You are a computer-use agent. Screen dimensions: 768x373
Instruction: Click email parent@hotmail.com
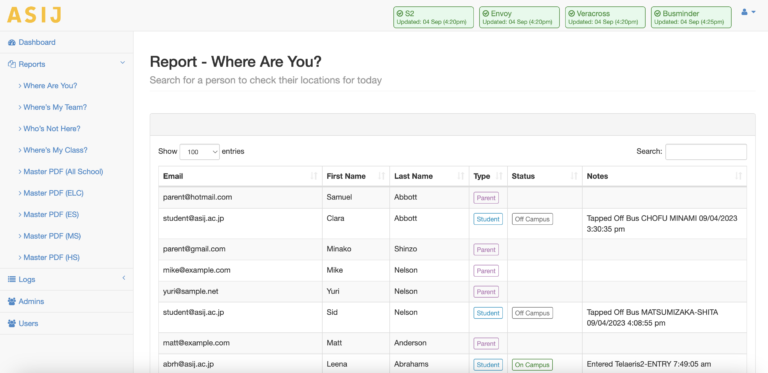point(197,197)
